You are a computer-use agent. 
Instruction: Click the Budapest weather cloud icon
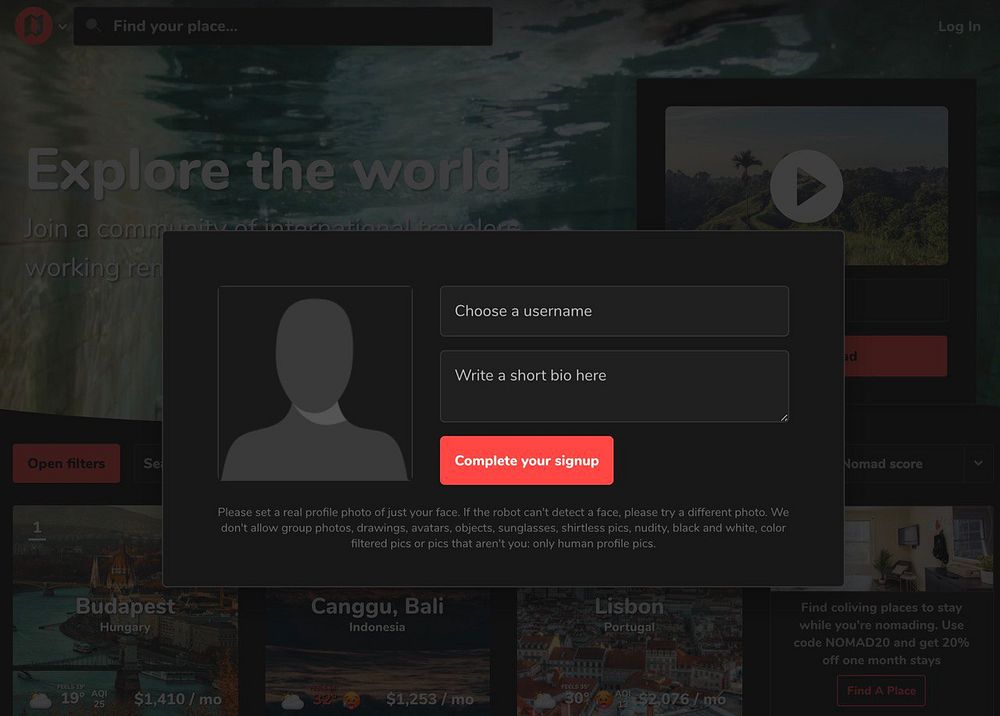(x=41, y=701)
